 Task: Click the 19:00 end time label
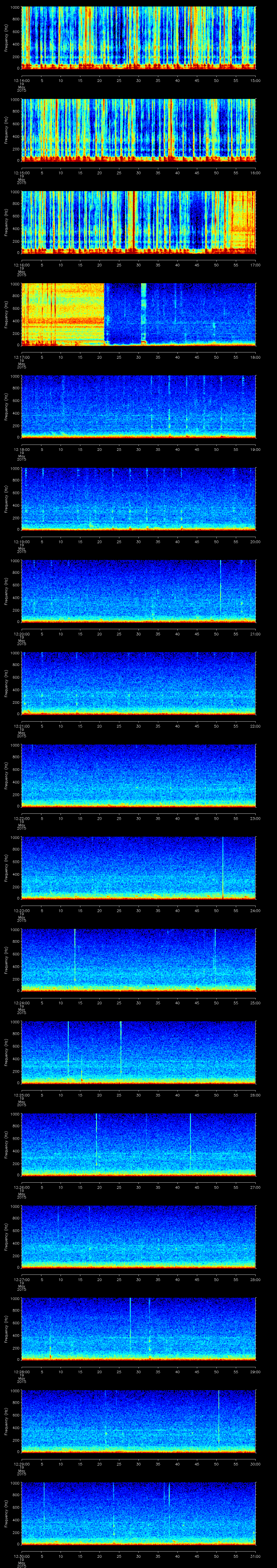click(256, 449)
